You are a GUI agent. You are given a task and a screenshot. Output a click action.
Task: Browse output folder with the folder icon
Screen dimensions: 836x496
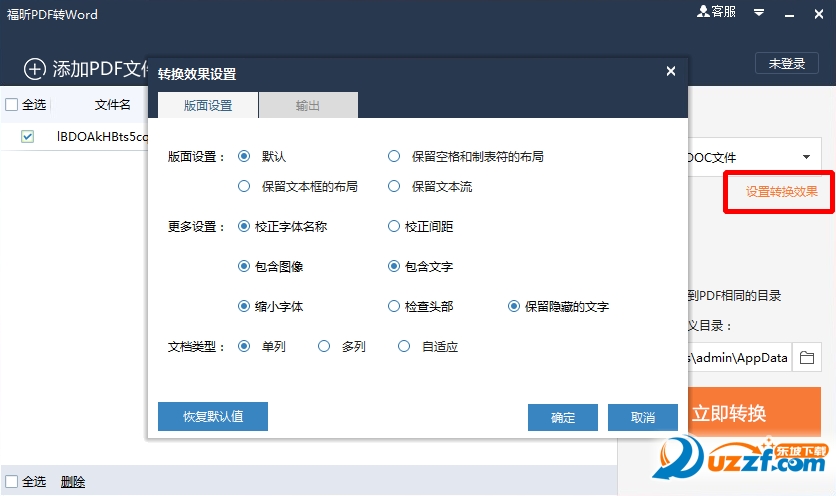click(807, 357)
